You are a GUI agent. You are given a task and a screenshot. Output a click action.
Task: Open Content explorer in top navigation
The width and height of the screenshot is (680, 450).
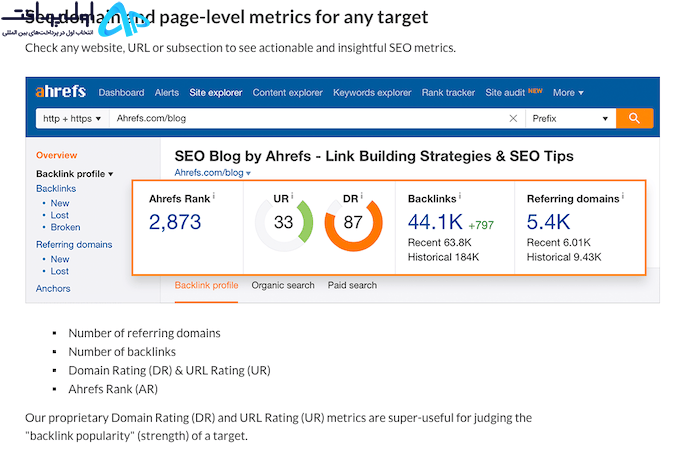[x=288, y=92]
